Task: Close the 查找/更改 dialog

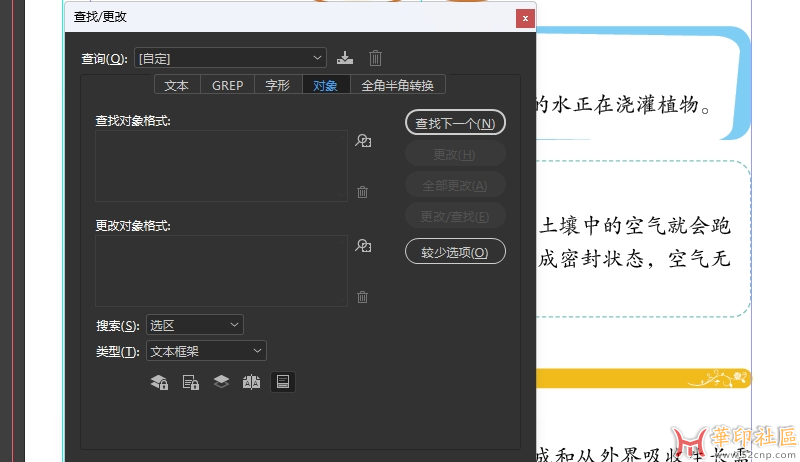Action: (525, 19)
